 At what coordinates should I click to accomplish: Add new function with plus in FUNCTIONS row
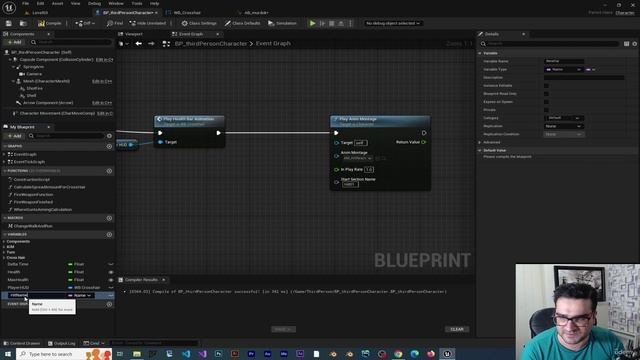click(x=109, y=171)
